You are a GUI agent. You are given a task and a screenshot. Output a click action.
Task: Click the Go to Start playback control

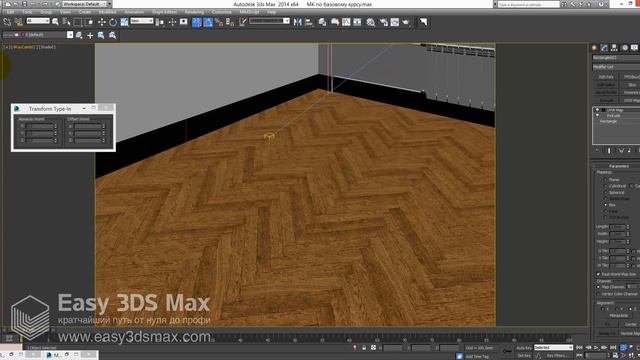(579, 347)
